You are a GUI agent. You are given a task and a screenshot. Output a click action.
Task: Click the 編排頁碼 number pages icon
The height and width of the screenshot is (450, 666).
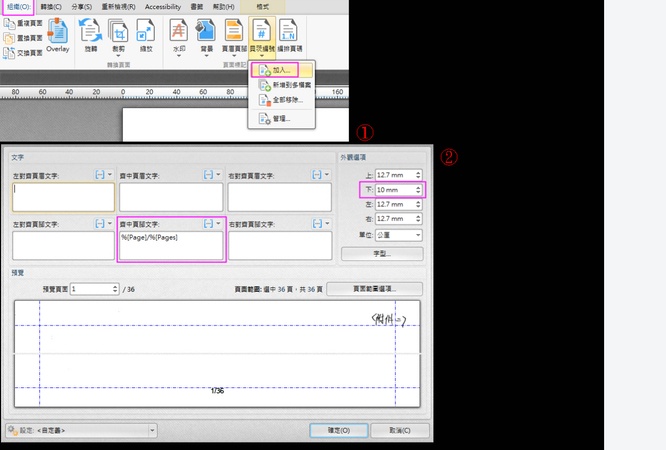tap(289, 31)
